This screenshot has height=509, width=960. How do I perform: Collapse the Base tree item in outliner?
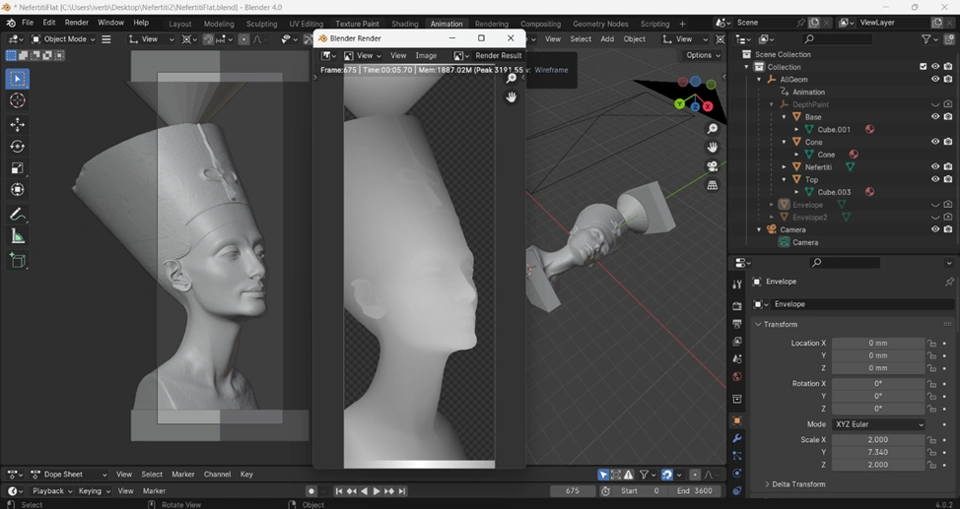click(x=784, y=117)
